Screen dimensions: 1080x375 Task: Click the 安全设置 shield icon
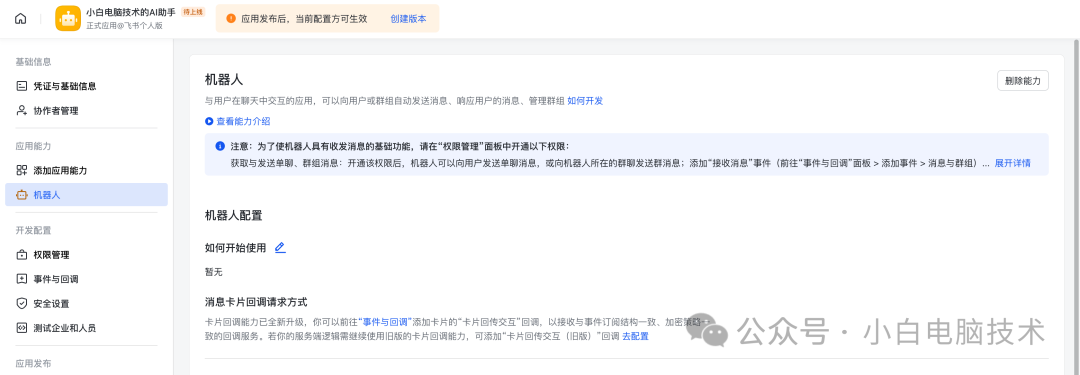tap(21, 303)
